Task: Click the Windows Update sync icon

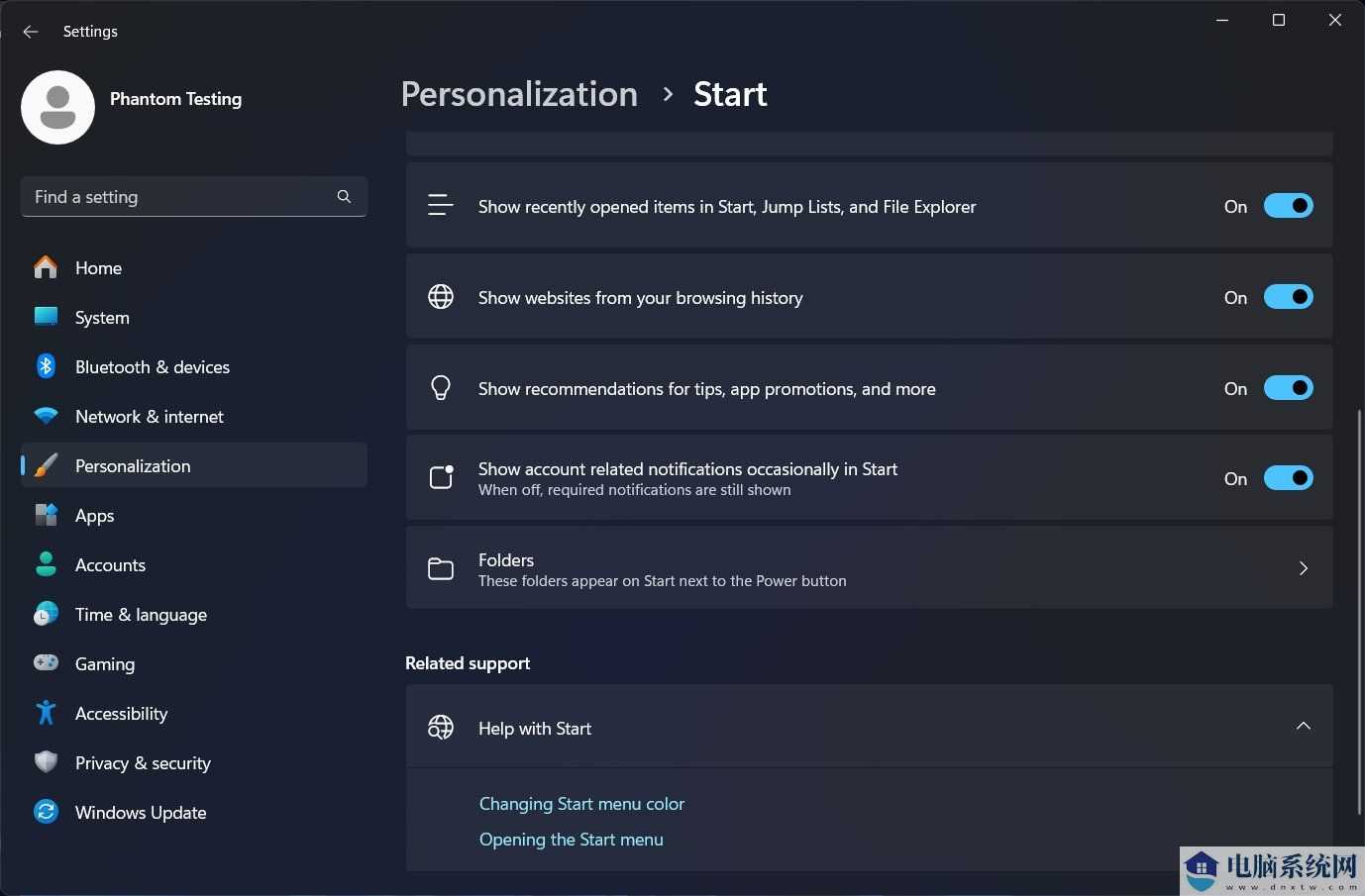Action: click(46, 812)
